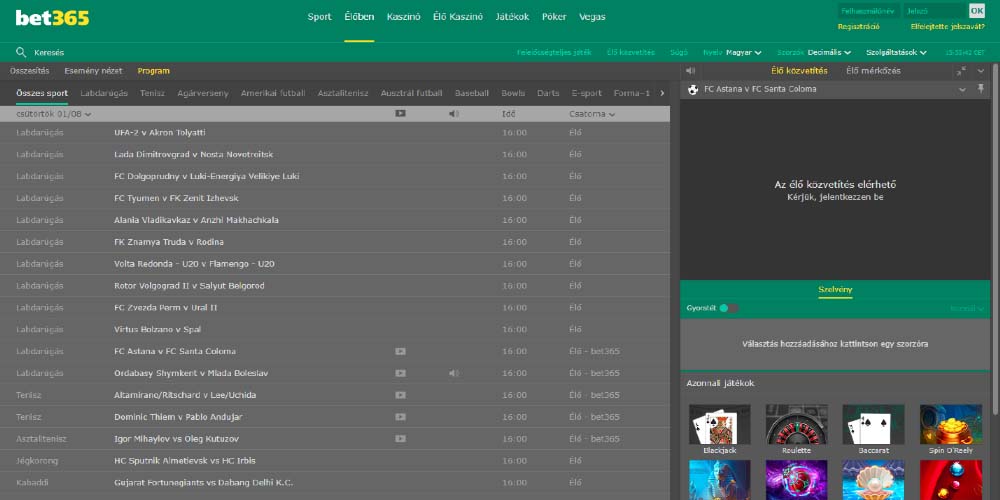Open the Magyar language dropdown
The width and height of the screenshot is (1000, 500).
click(x=743, y=52)
